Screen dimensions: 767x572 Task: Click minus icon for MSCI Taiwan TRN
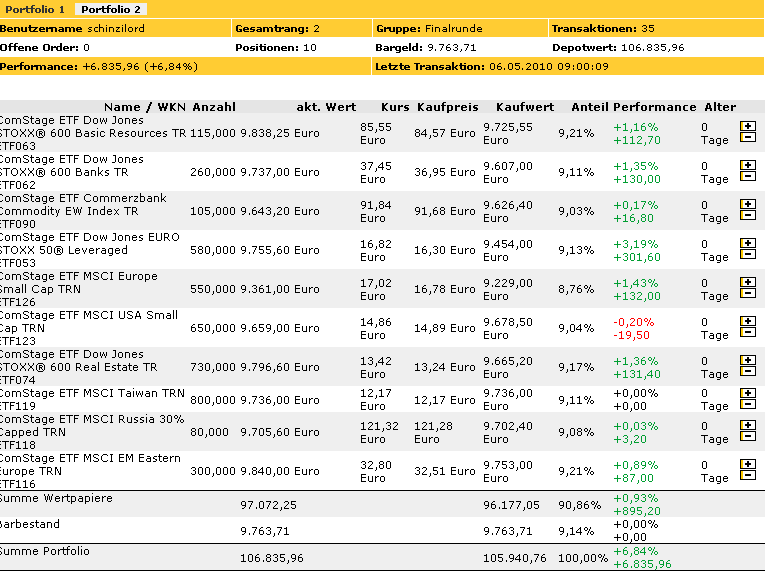[746, 405]
